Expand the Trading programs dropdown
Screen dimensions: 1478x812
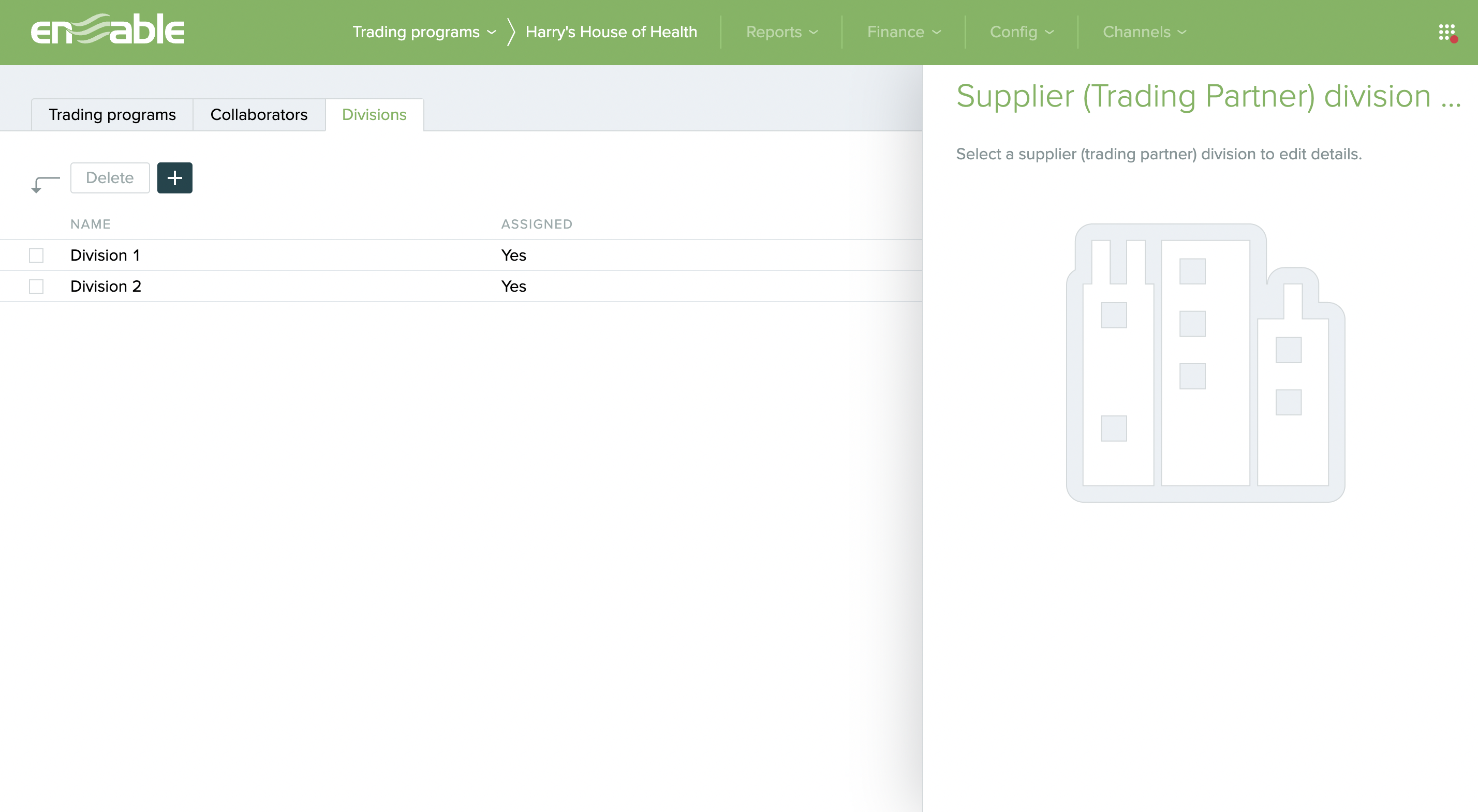pyautogui.click(x=423, y=32)
